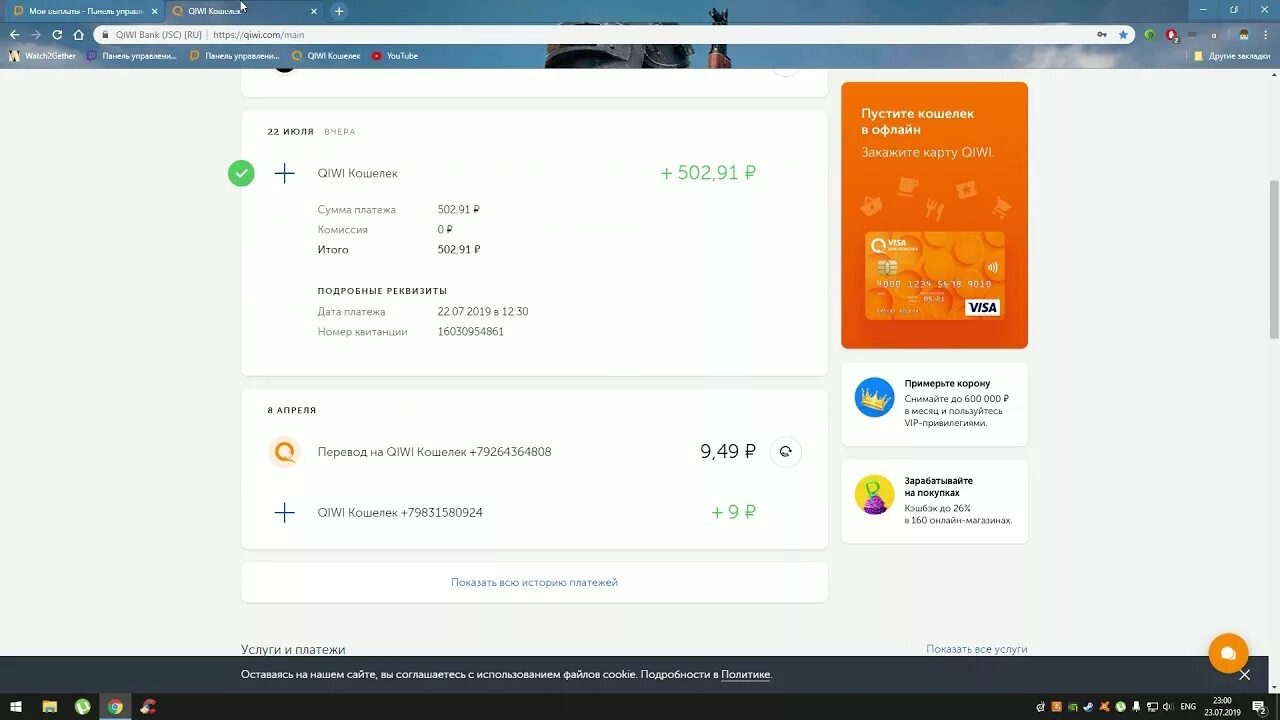
Task: Open 'Зарабатывайте на покупках' cashback offer
Action: [934, 501]
